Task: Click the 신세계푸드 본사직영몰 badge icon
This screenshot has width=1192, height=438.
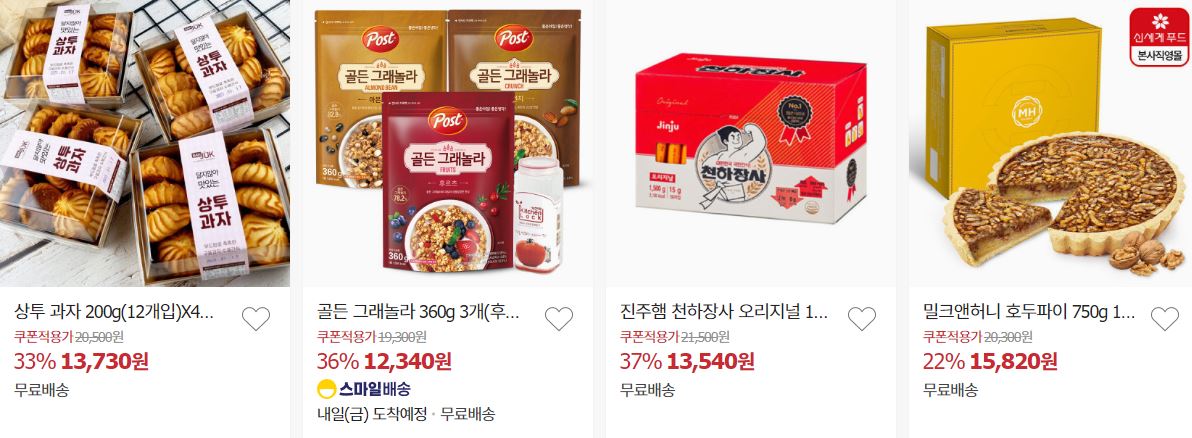Action: tap(1159, 36)
